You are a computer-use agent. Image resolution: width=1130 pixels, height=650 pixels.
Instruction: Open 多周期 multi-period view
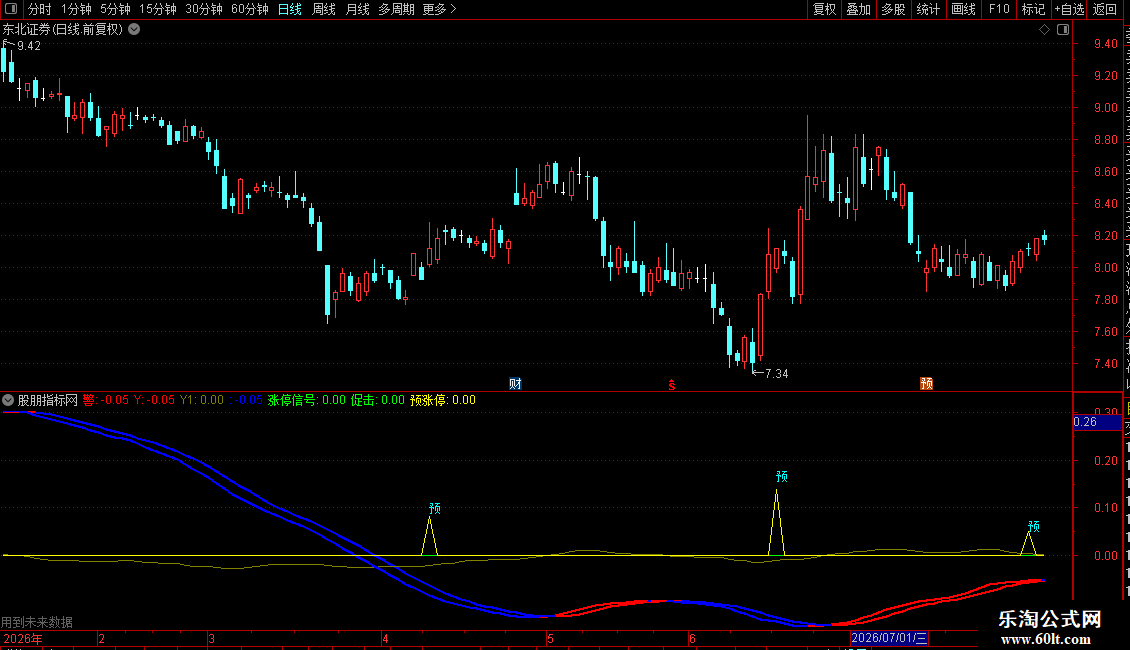[396, 9]
